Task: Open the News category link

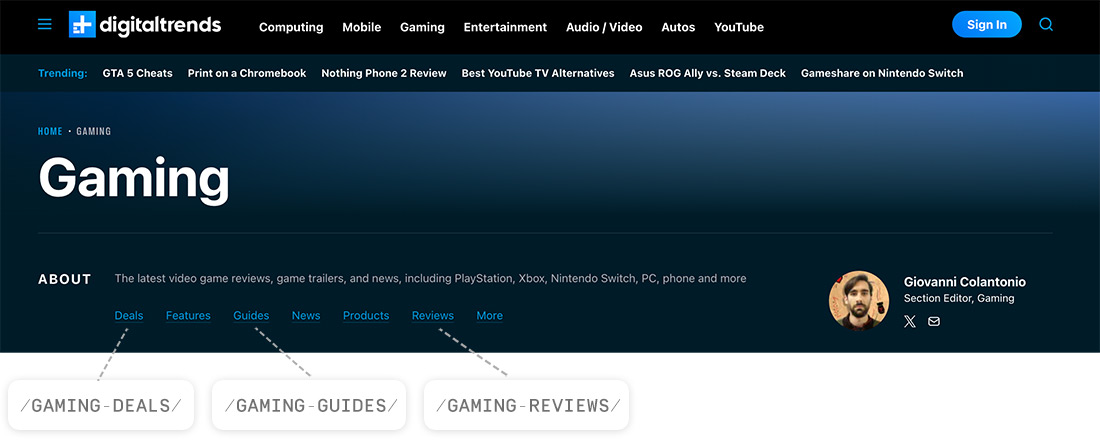Action: [x=306, y=316]
